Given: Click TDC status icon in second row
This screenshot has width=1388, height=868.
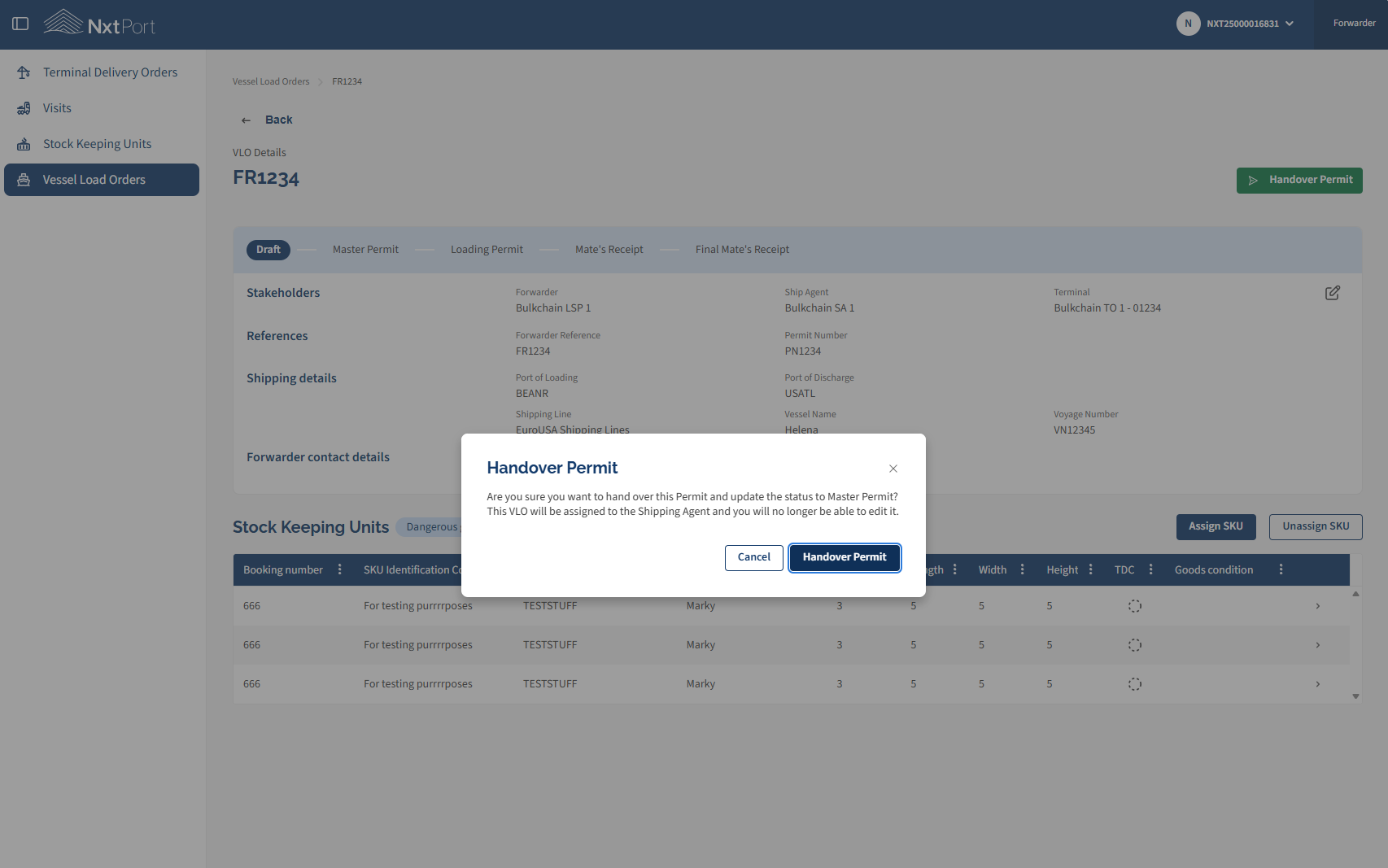Looking at the screenshot, I should click(x=1135, y=645).
